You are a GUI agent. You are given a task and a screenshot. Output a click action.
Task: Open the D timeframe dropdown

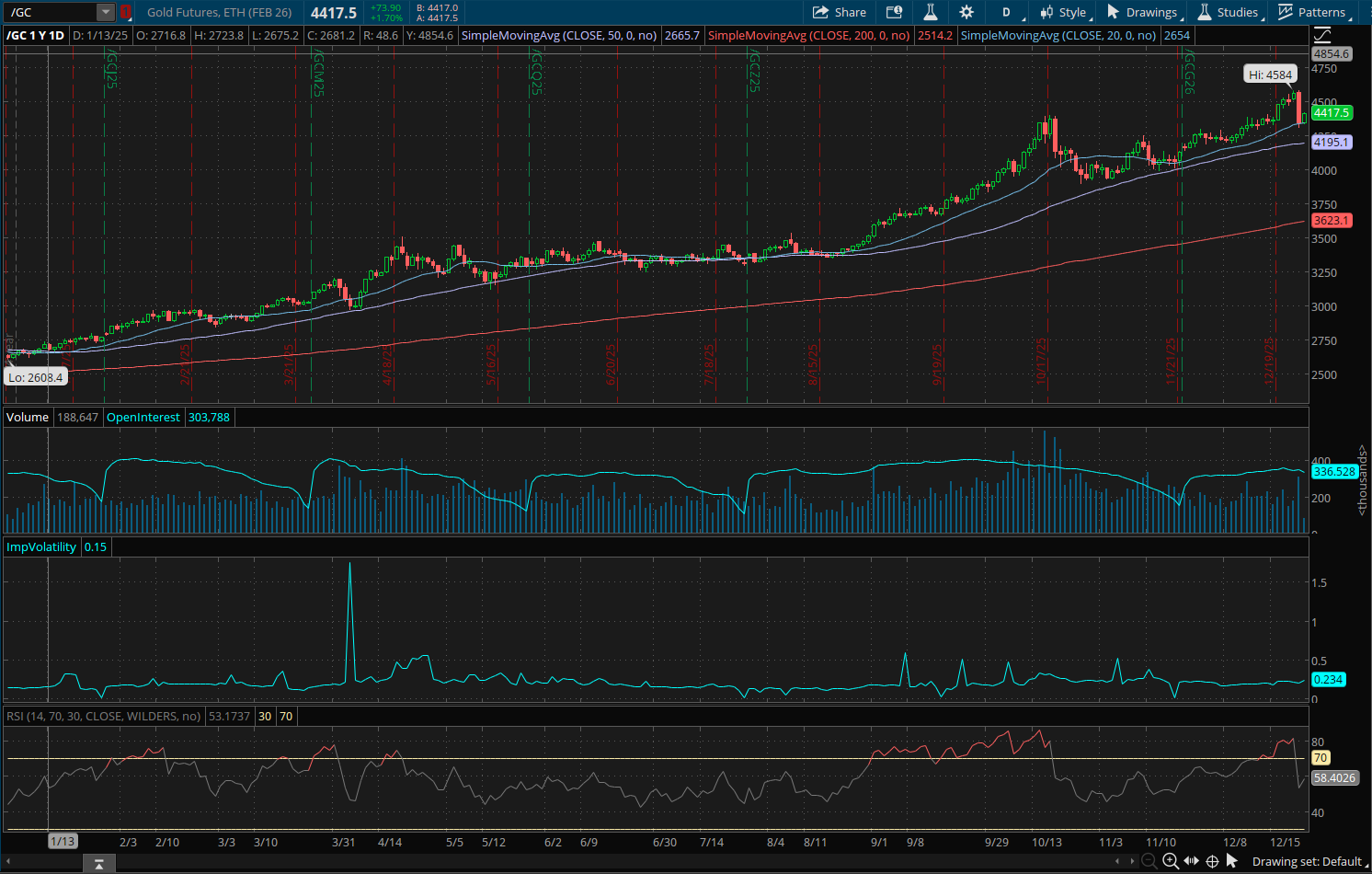(x=1006, y=12)
